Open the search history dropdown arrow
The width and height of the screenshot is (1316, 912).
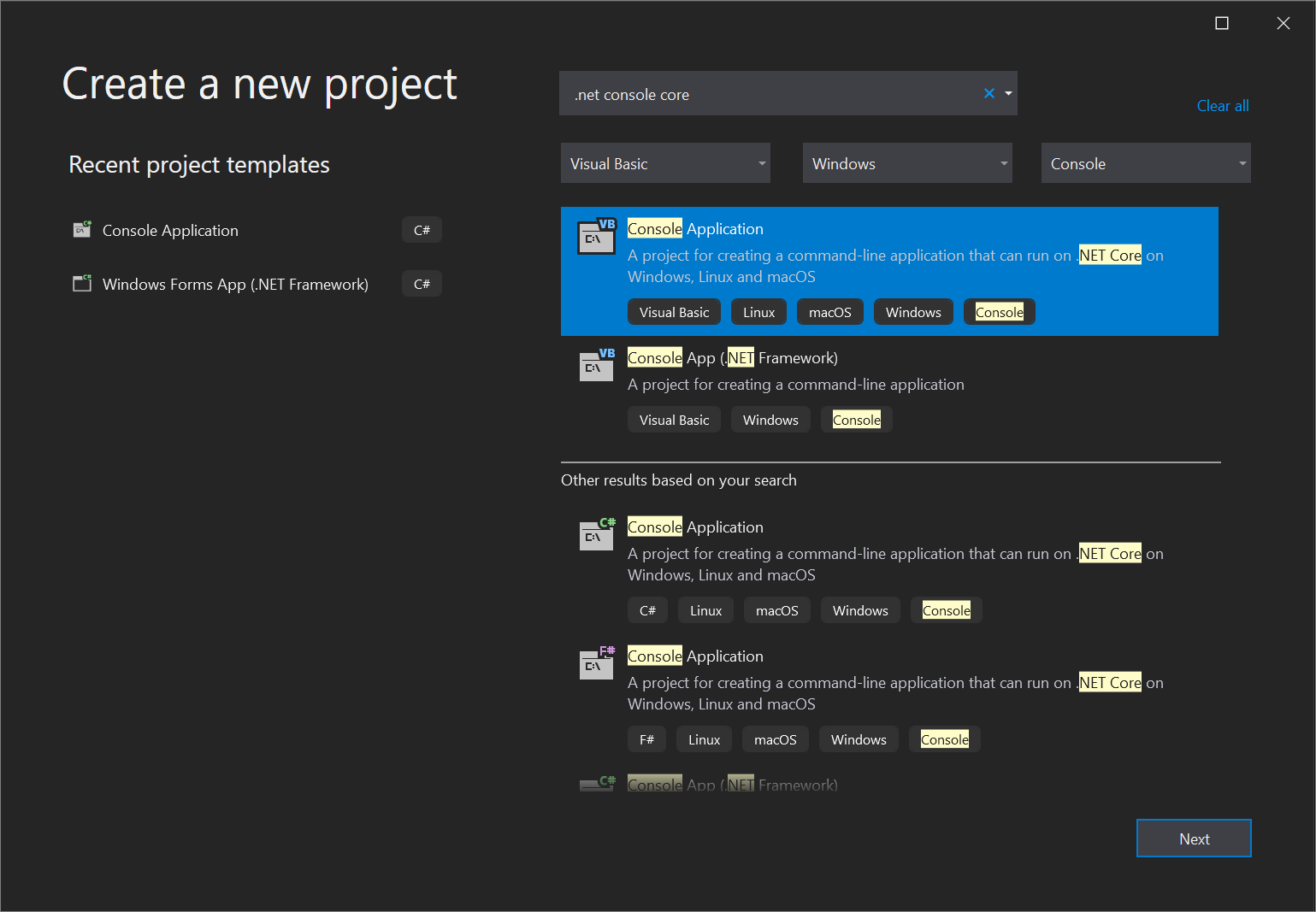coord(1007,93)
